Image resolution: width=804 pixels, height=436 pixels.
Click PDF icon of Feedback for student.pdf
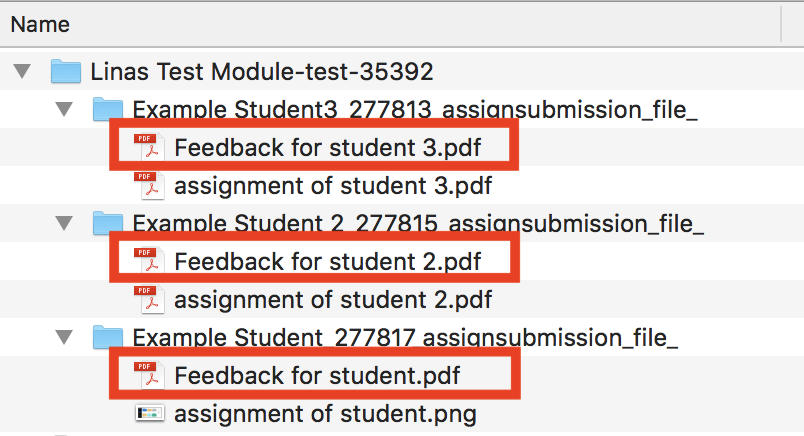point(149,375)
